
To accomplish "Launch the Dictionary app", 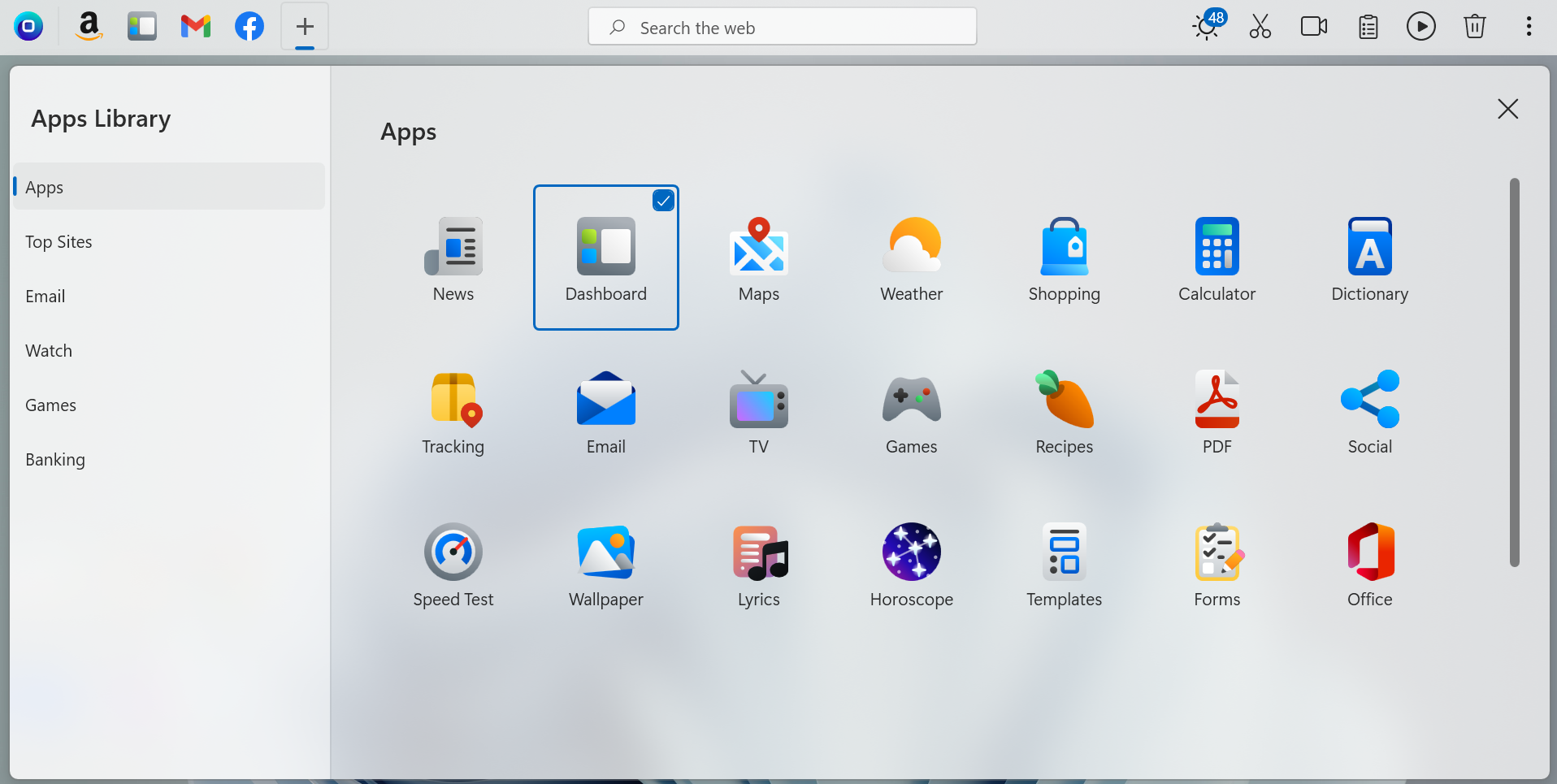I will point(1368,256).
